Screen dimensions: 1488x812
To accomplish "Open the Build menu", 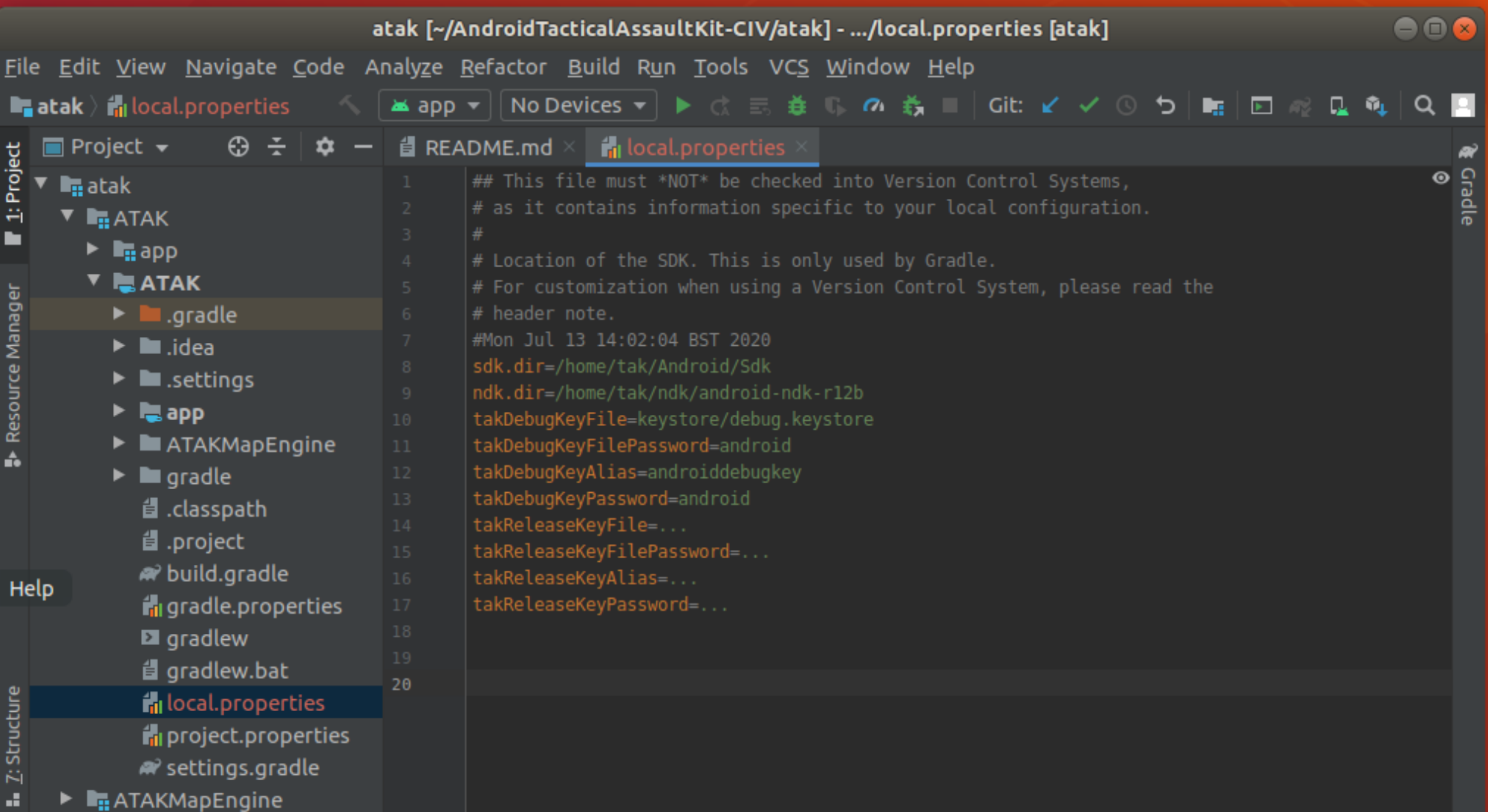I will tap(593, 67).
